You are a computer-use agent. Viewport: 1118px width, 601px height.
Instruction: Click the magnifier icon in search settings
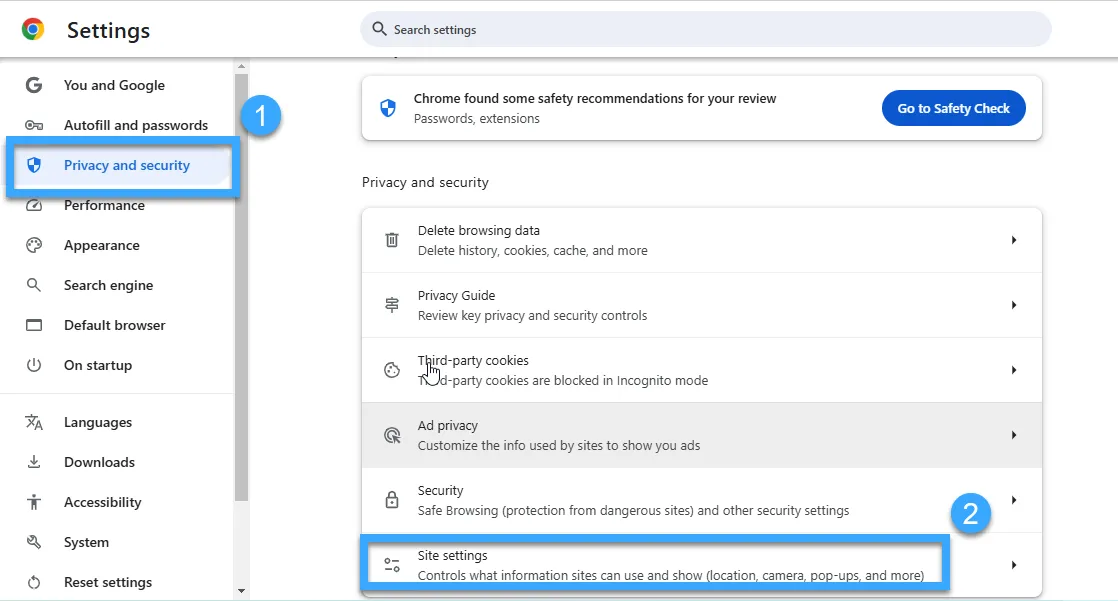tap(379, 29)
